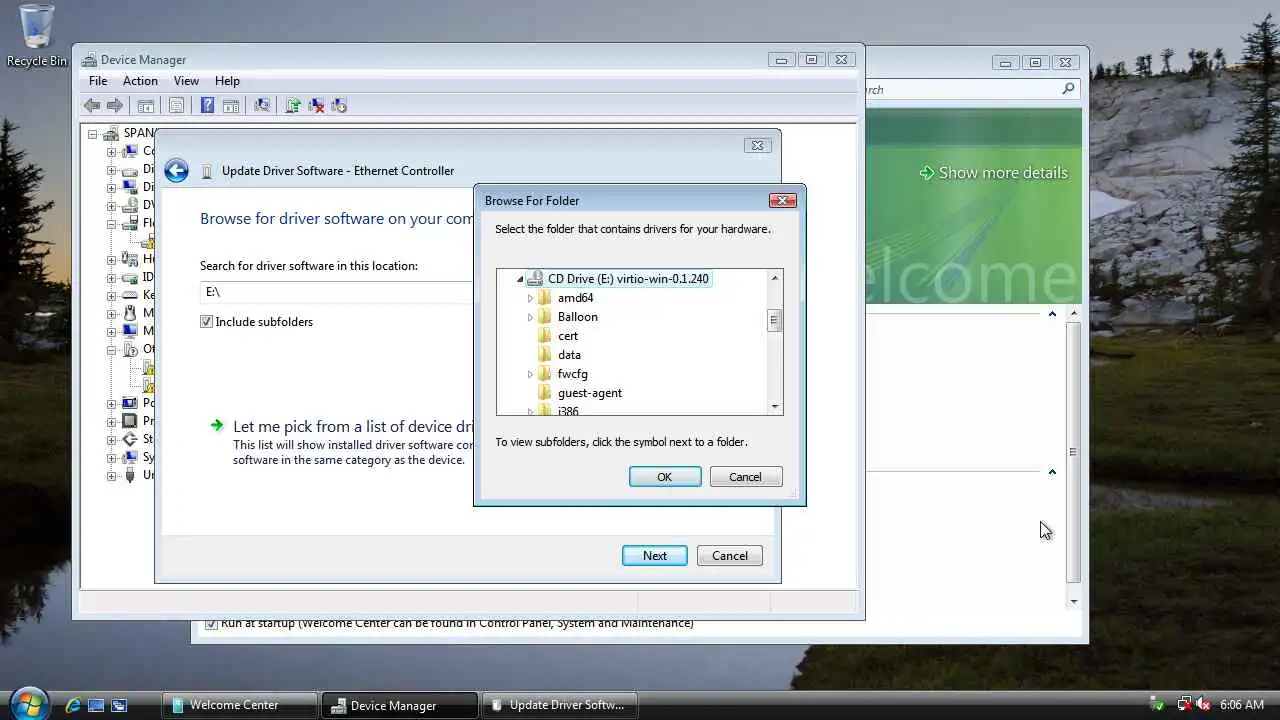Select the cert folder
The width and height of the screenshot is (1280, 720).
(x=567, y=336)
